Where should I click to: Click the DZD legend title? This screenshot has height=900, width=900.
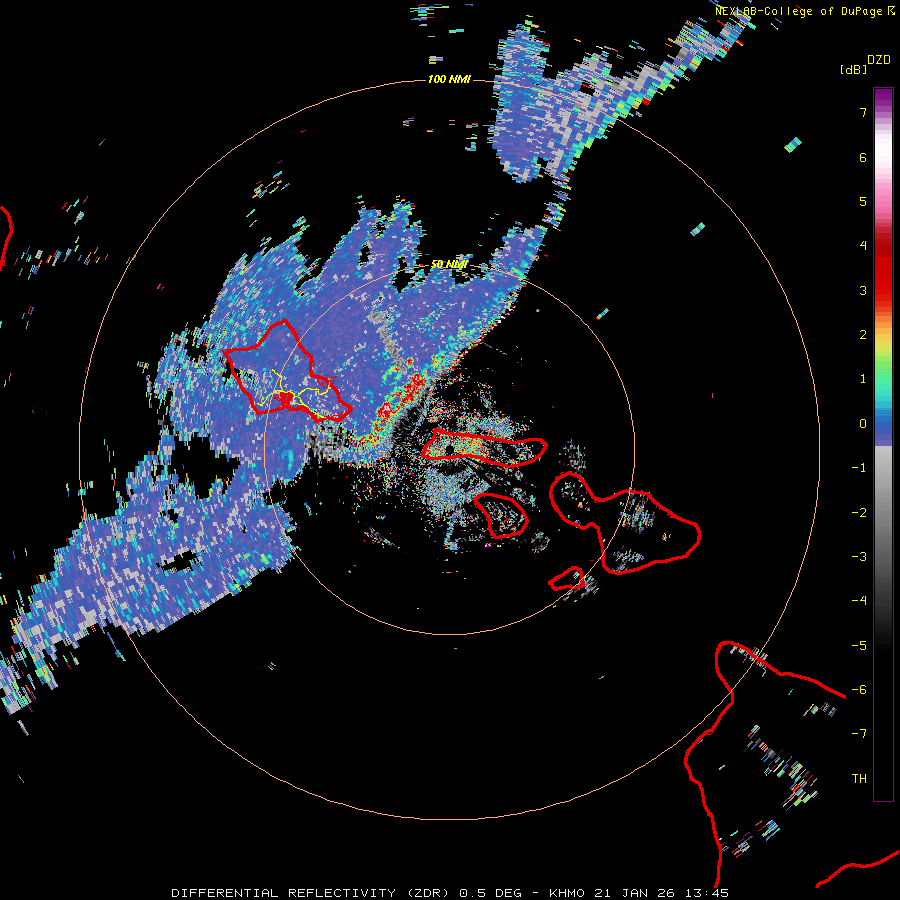tap(879, 60)
